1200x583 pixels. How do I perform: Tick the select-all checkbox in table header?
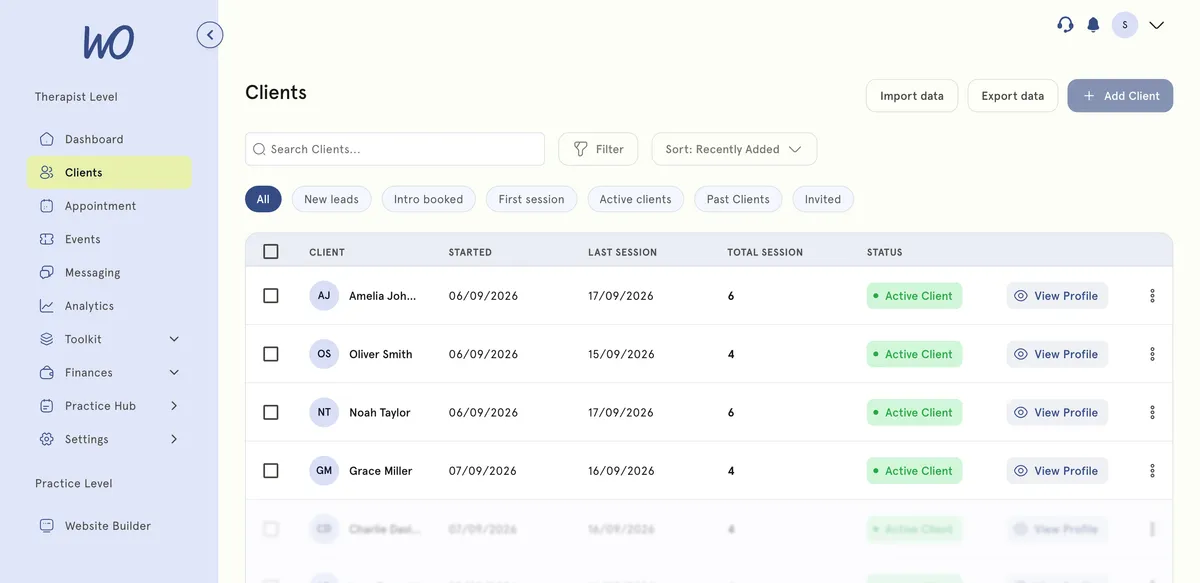(x=271, y=252)
